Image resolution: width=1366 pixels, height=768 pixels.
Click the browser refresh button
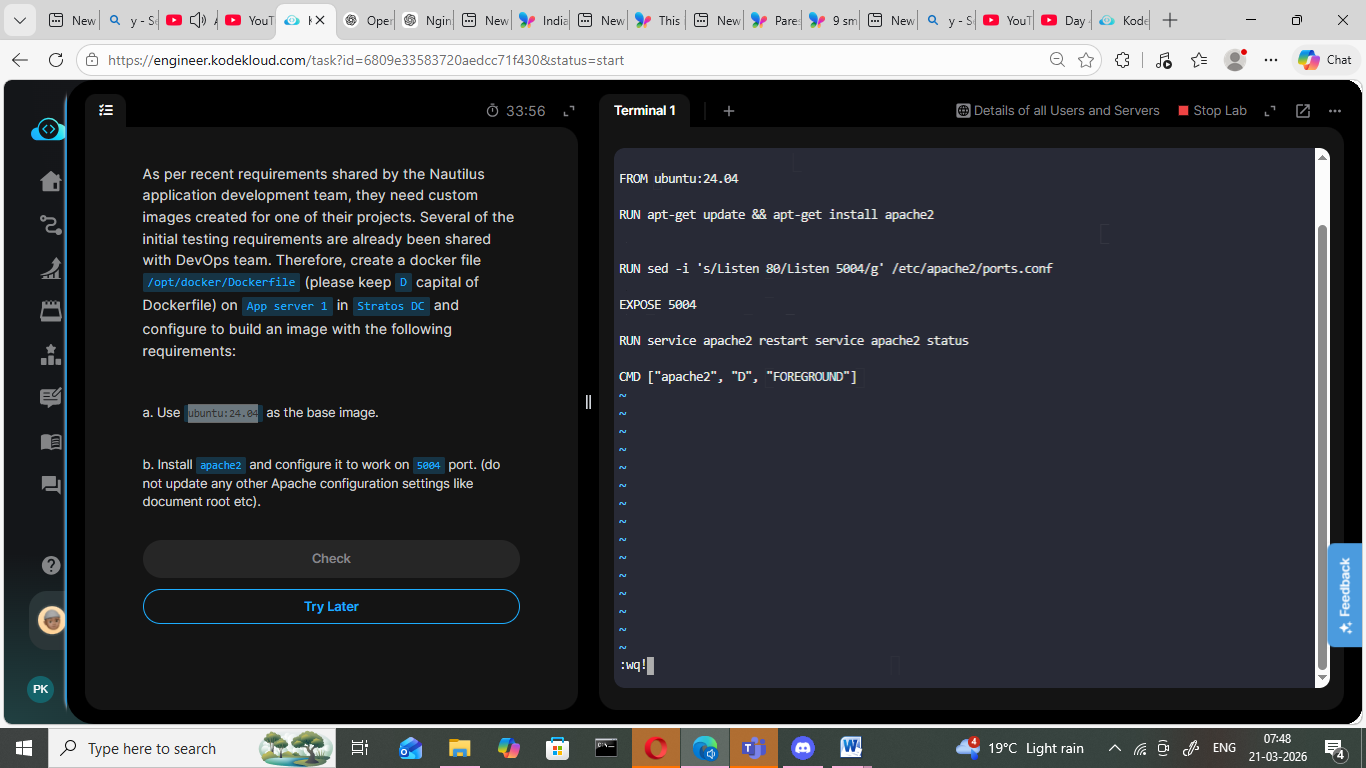[56, 60]
